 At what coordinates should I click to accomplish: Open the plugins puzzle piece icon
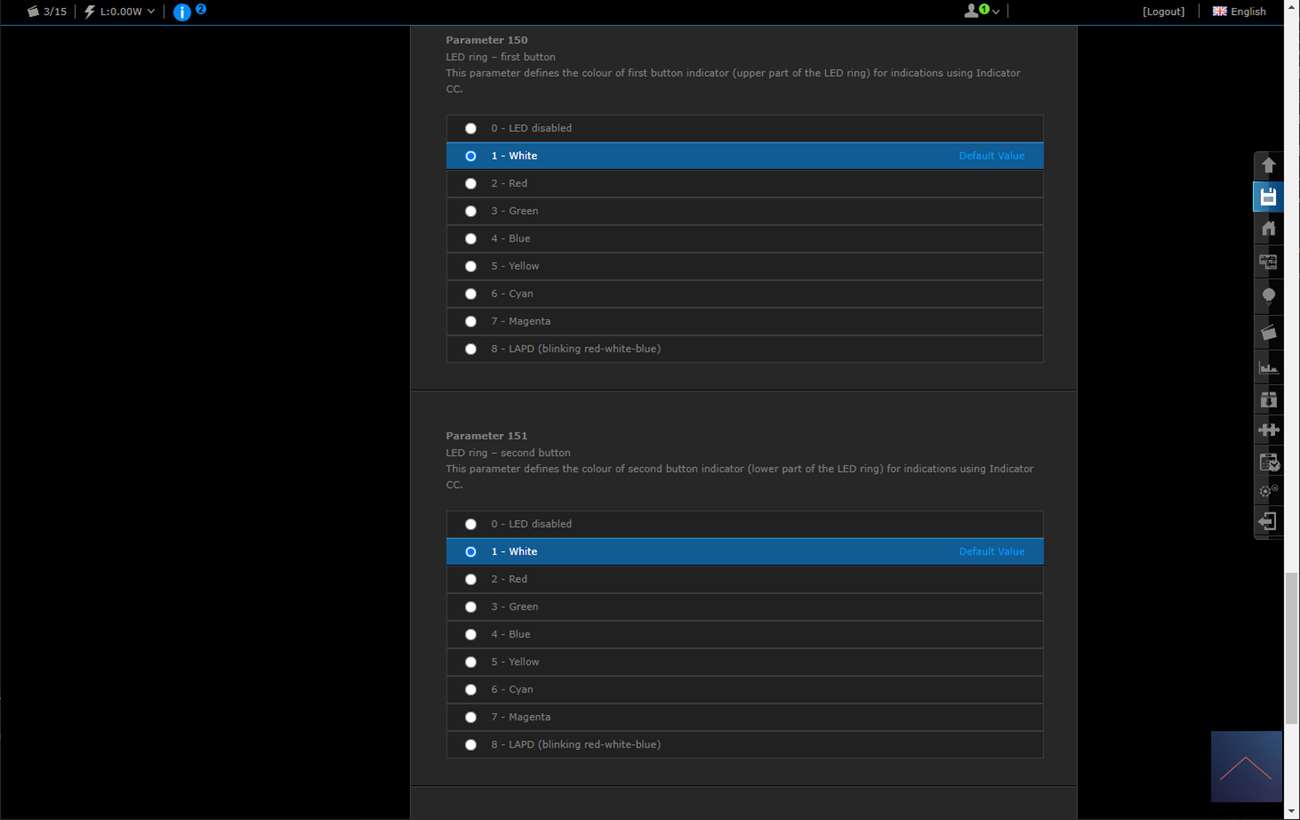pyautogui.click(x=1268, y=430)
